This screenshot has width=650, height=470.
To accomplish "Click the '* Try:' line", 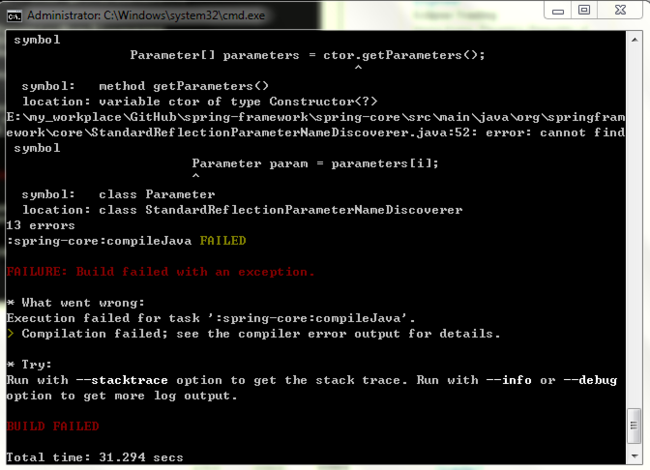I will (29, 364).
